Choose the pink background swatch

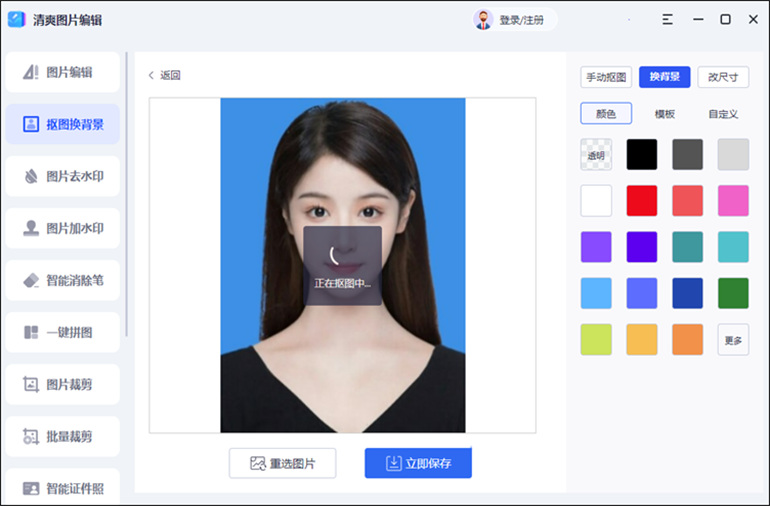coord(733,201)
